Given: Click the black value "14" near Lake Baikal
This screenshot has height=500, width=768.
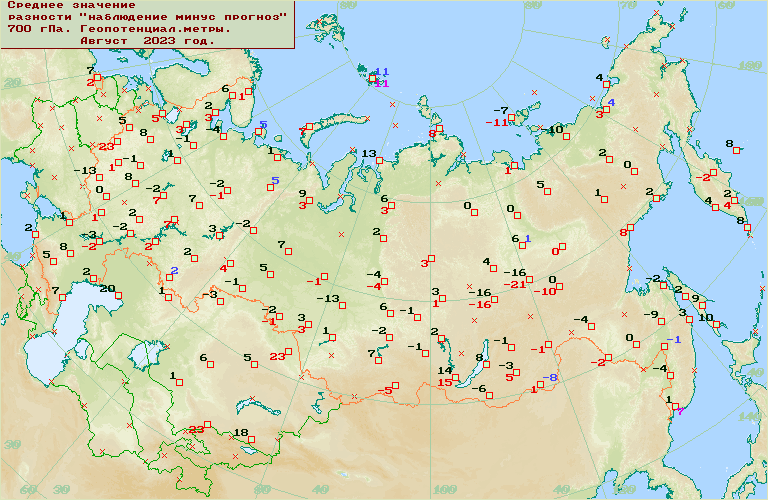Looking at the screenshot, I should pyautogui.click(x=445, y=370).
